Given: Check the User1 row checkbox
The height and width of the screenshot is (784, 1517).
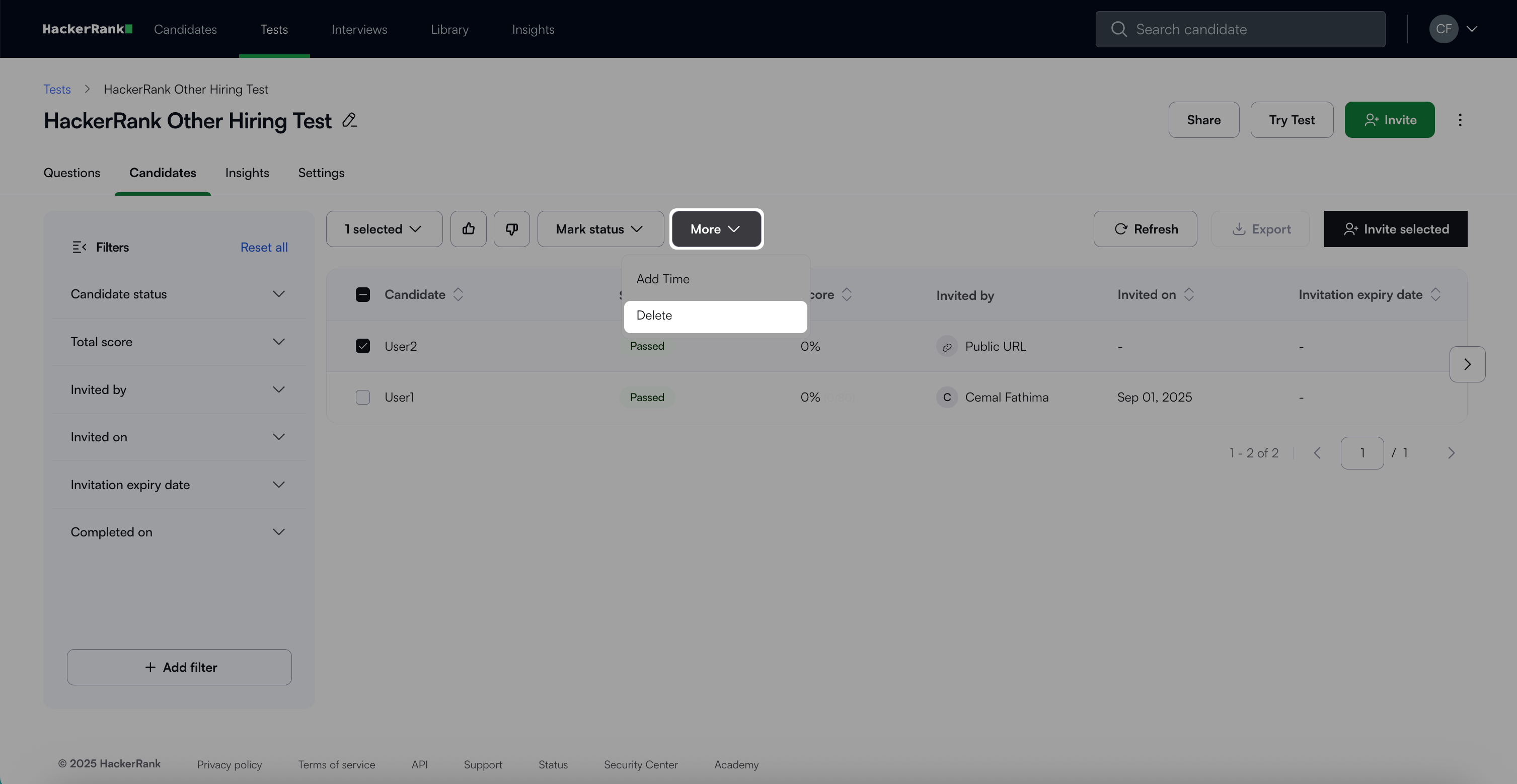Looking at the screenshot, I should 363,398.
